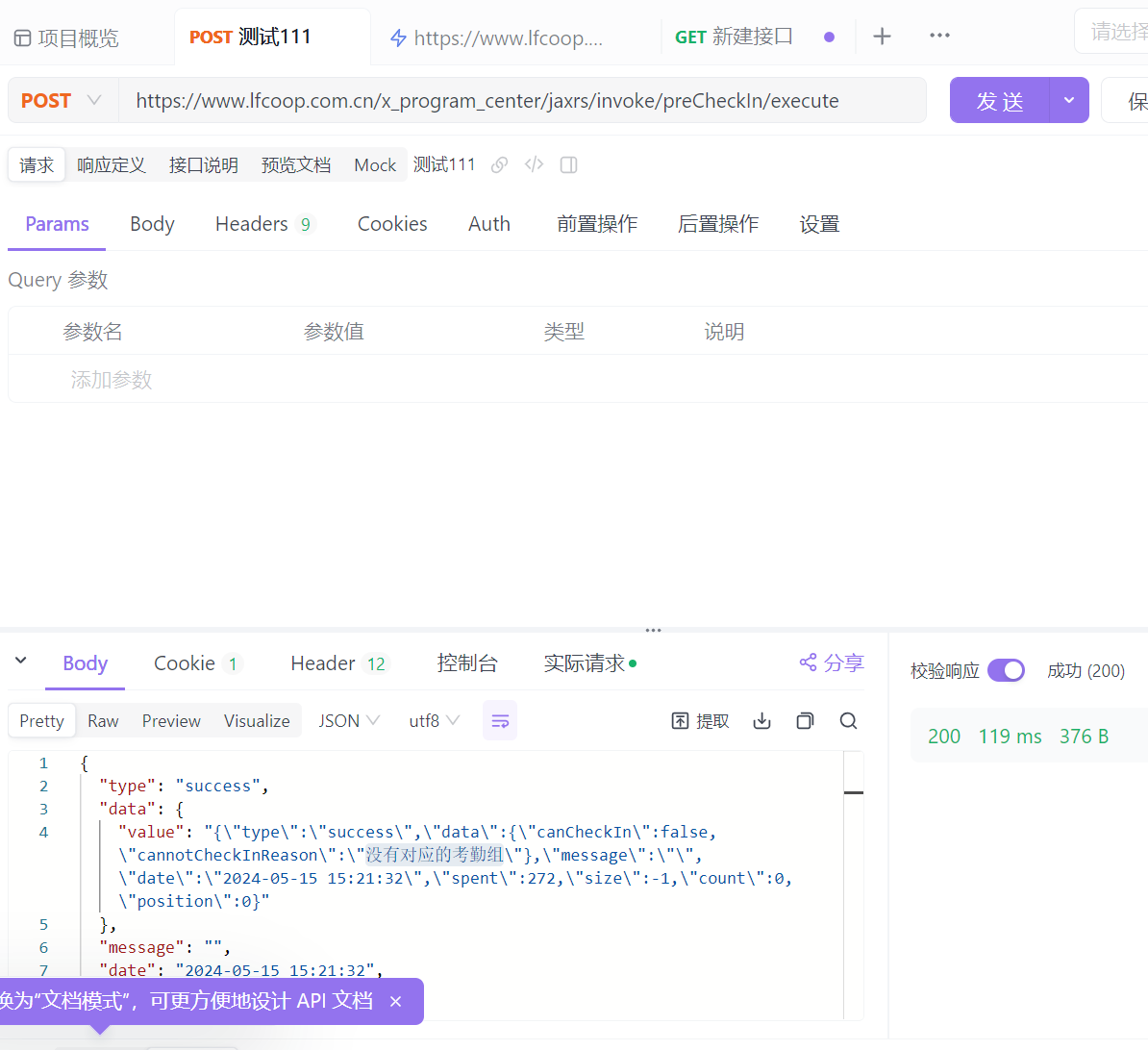Expand the POST method dropdown
The height and width of the screenshot is (1050, 1148).
(x=93, y=101)
